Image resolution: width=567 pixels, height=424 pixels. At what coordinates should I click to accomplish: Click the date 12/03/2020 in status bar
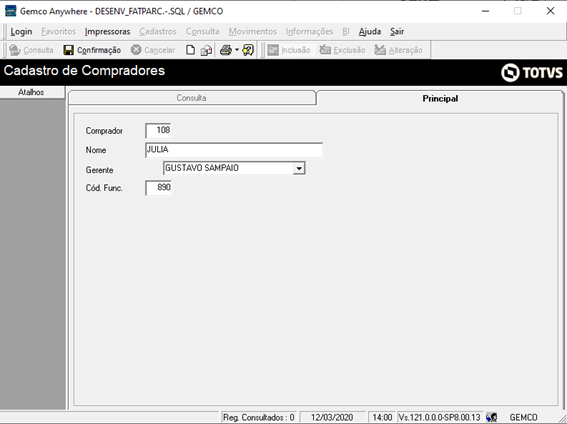point(332,417)
